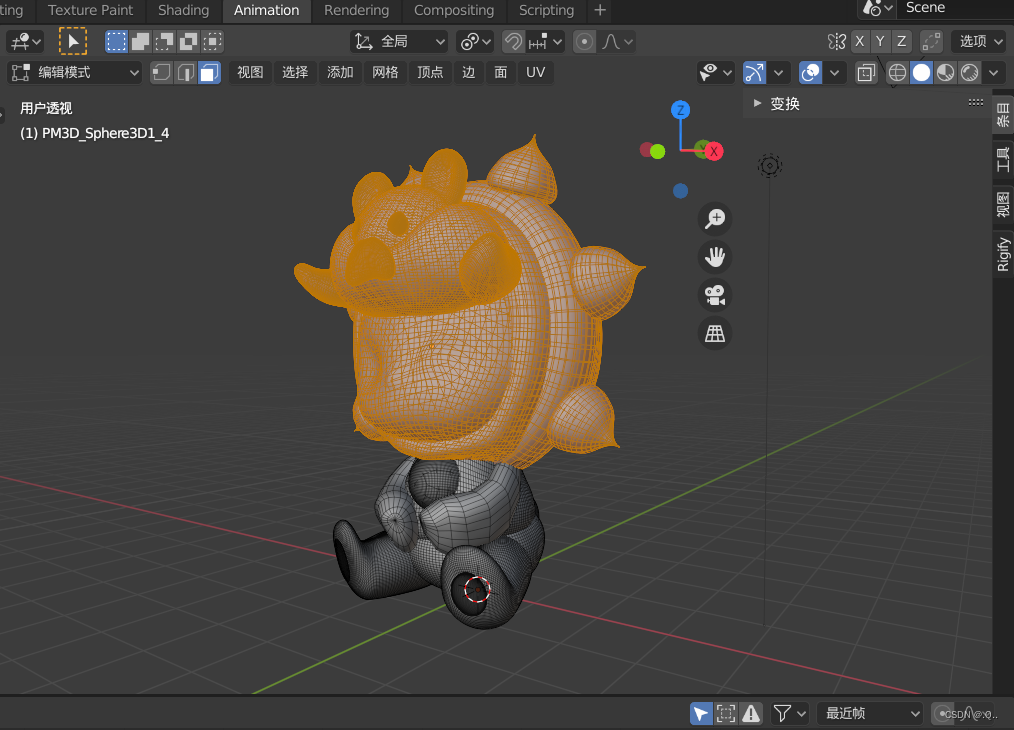The width and height of the screenshot is (1014, 730).
Task: Toggle X axis mirror
Action: pos(859,41)
